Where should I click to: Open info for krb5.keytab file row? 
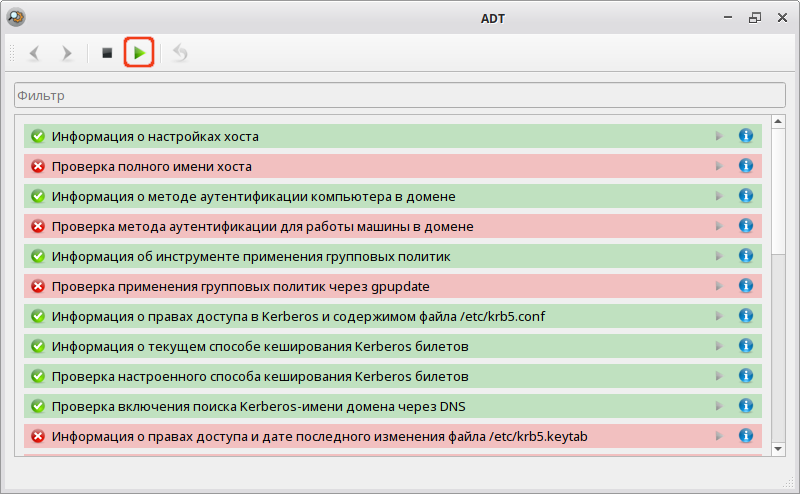point(745,436)
